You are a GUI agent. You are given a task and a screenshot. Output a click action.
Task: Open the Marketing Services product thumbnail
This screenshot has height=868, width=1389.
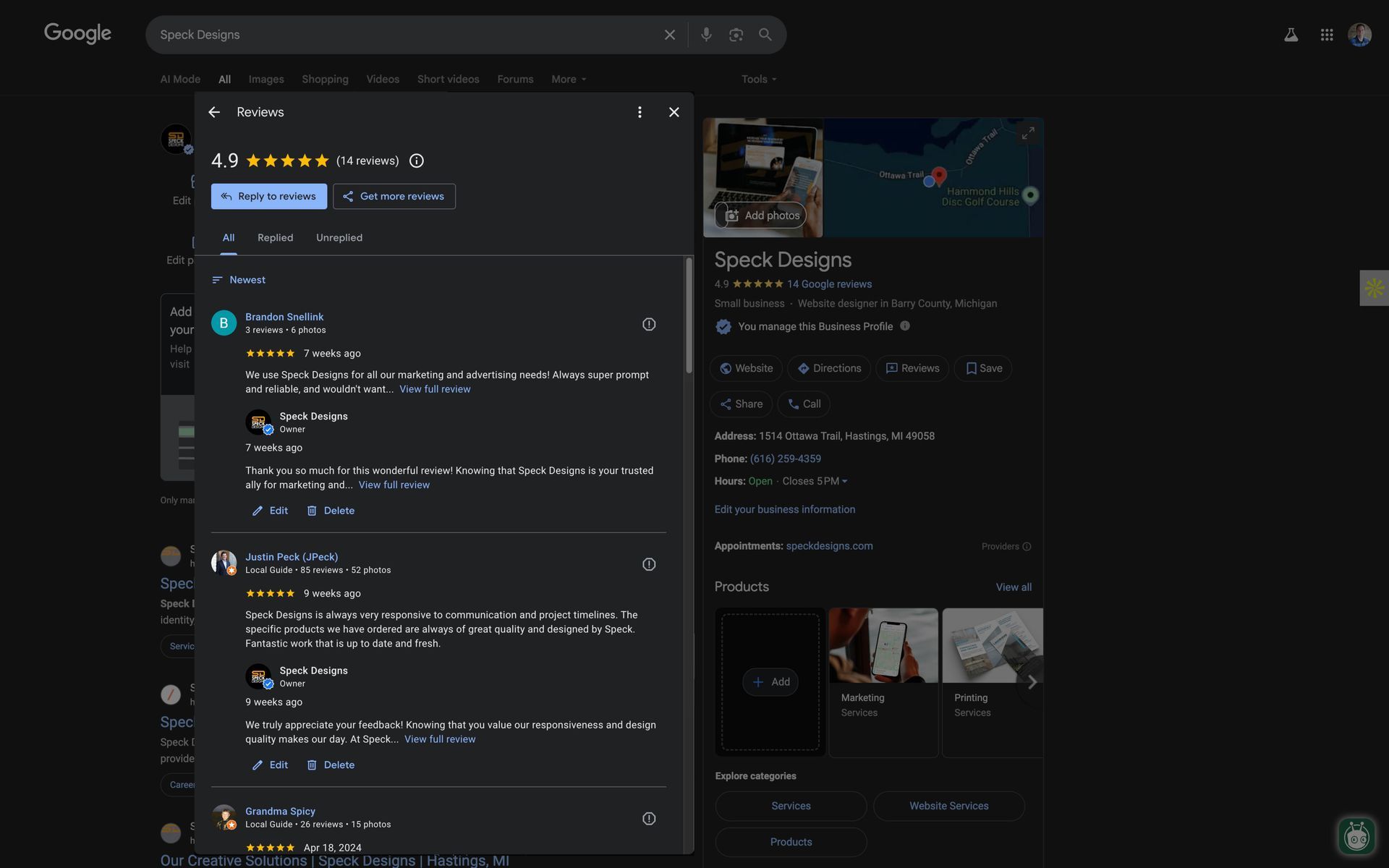pos(883,645)
